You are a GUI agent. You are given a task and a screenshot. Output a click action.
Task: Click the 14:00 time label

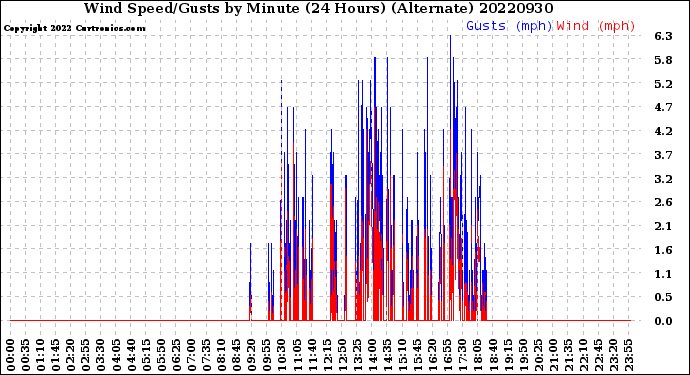point(372,355)
